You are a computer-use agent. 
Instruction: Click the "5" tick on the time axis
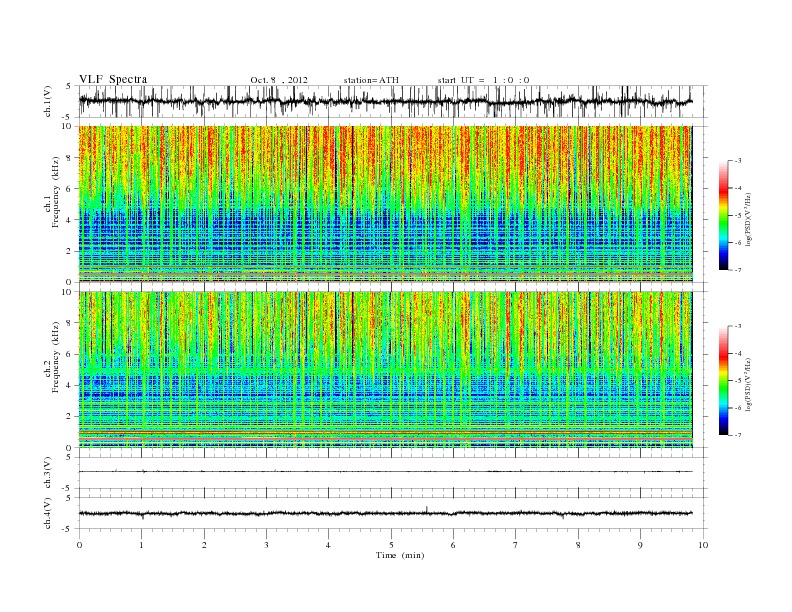tap(391, 545)
